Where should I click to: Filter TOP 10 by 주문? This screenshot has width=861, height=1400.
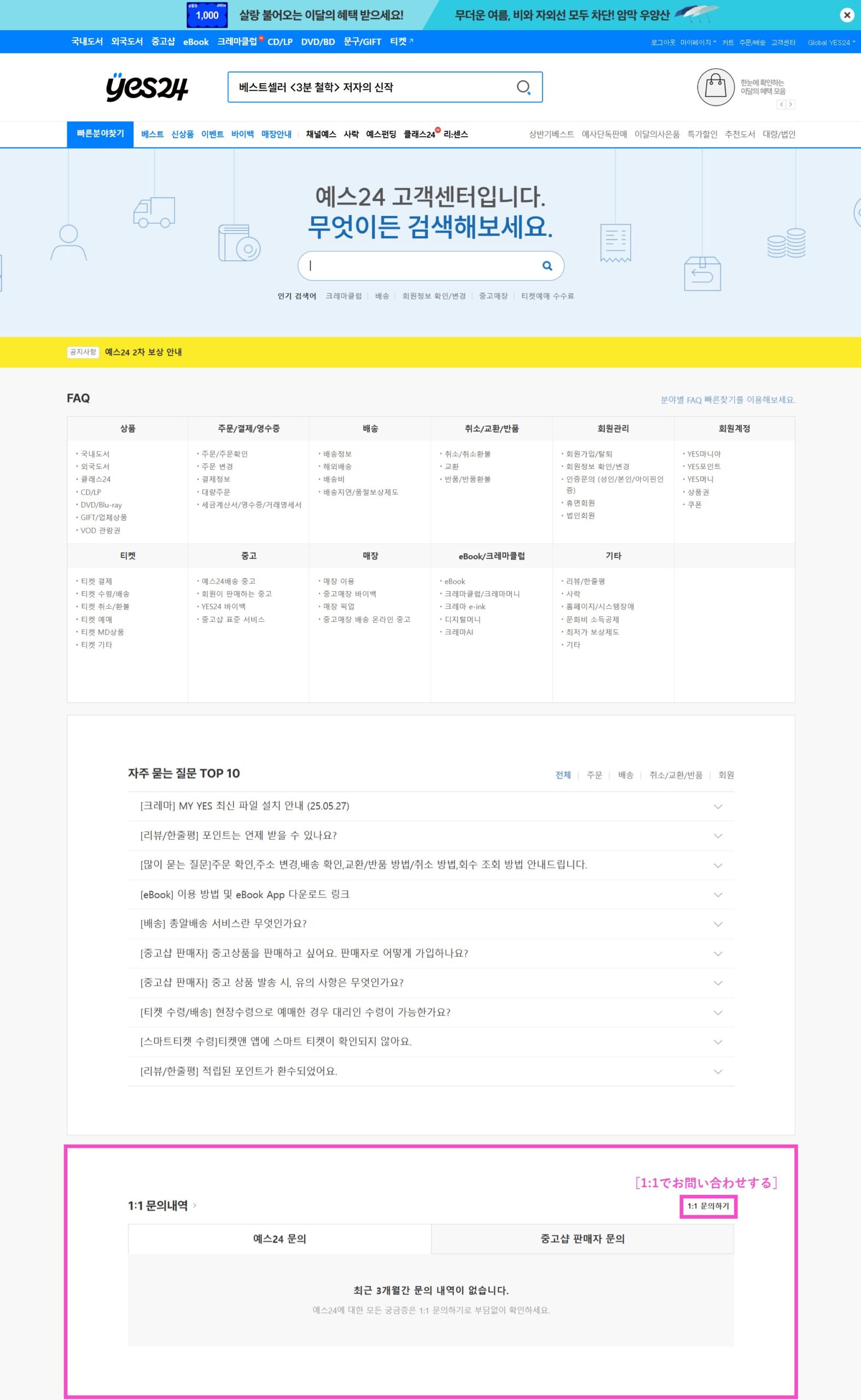(x=595, y=775)
